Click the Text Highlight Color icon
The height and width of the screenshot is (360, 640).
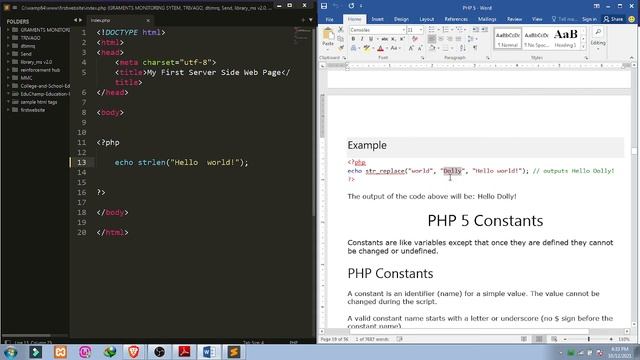tap(367, 48)
